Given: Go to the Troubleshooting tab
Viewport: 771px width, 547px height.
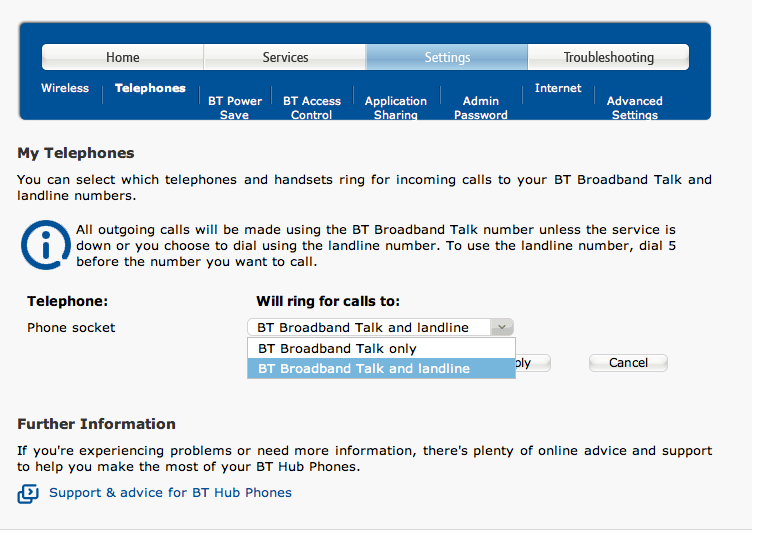Looking at the screenshot, I should [609, 57].
